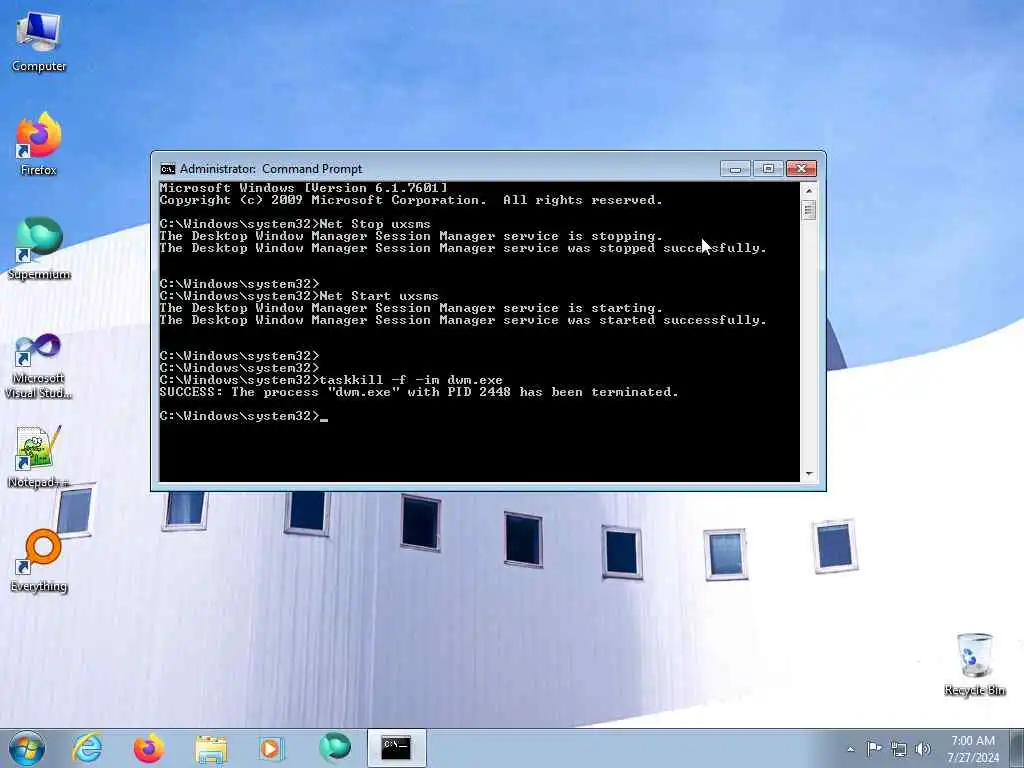The width and height of the screenshot is (1024, 768).
Task: Click the Command Prompt taskbar button
Action: click(396, 748)
